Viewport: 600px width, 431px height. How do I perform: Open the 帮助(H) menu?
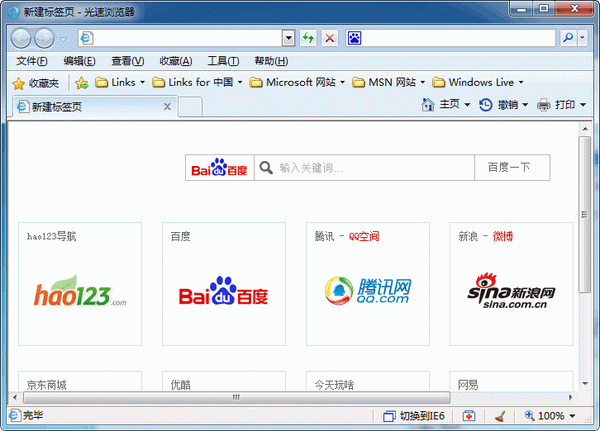click(x=271, y=61)
